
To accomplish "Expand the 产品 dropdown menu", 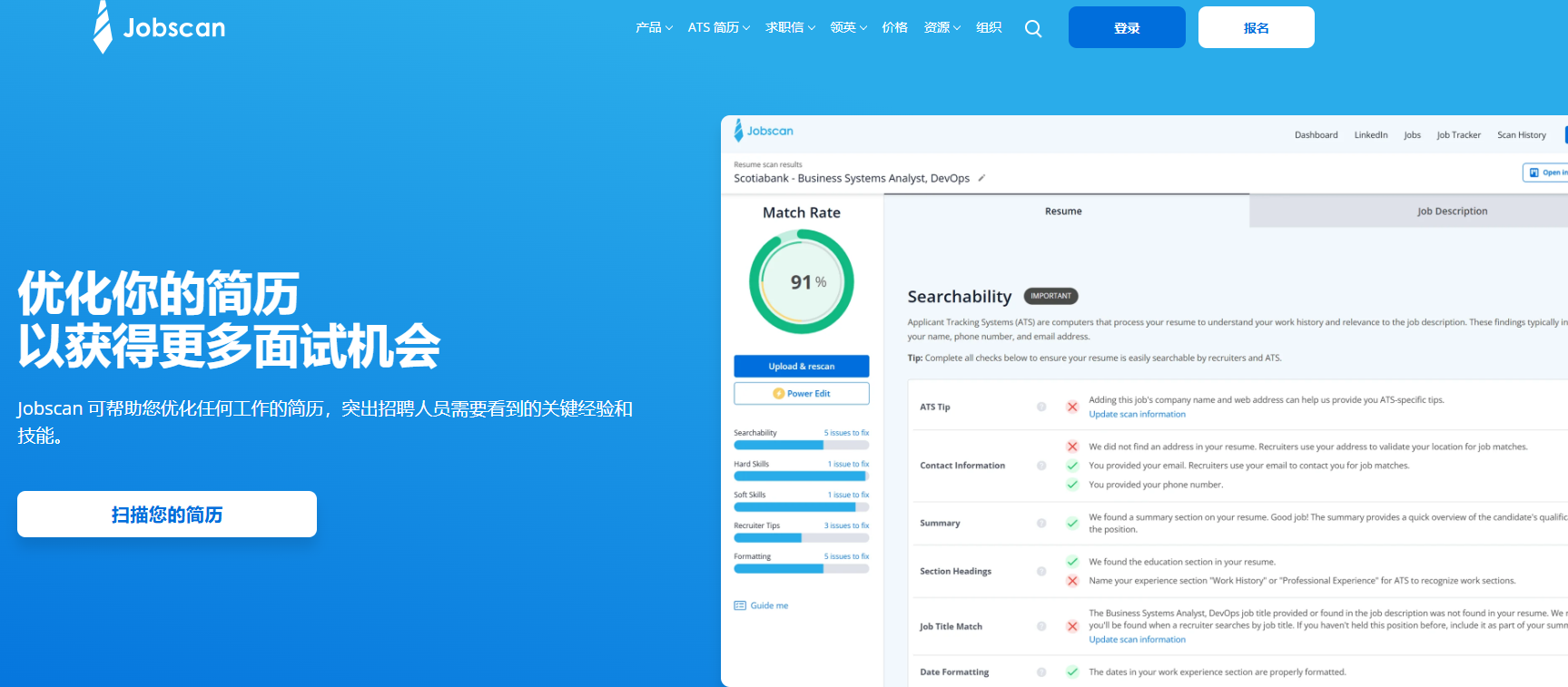I will pos(654,28).
